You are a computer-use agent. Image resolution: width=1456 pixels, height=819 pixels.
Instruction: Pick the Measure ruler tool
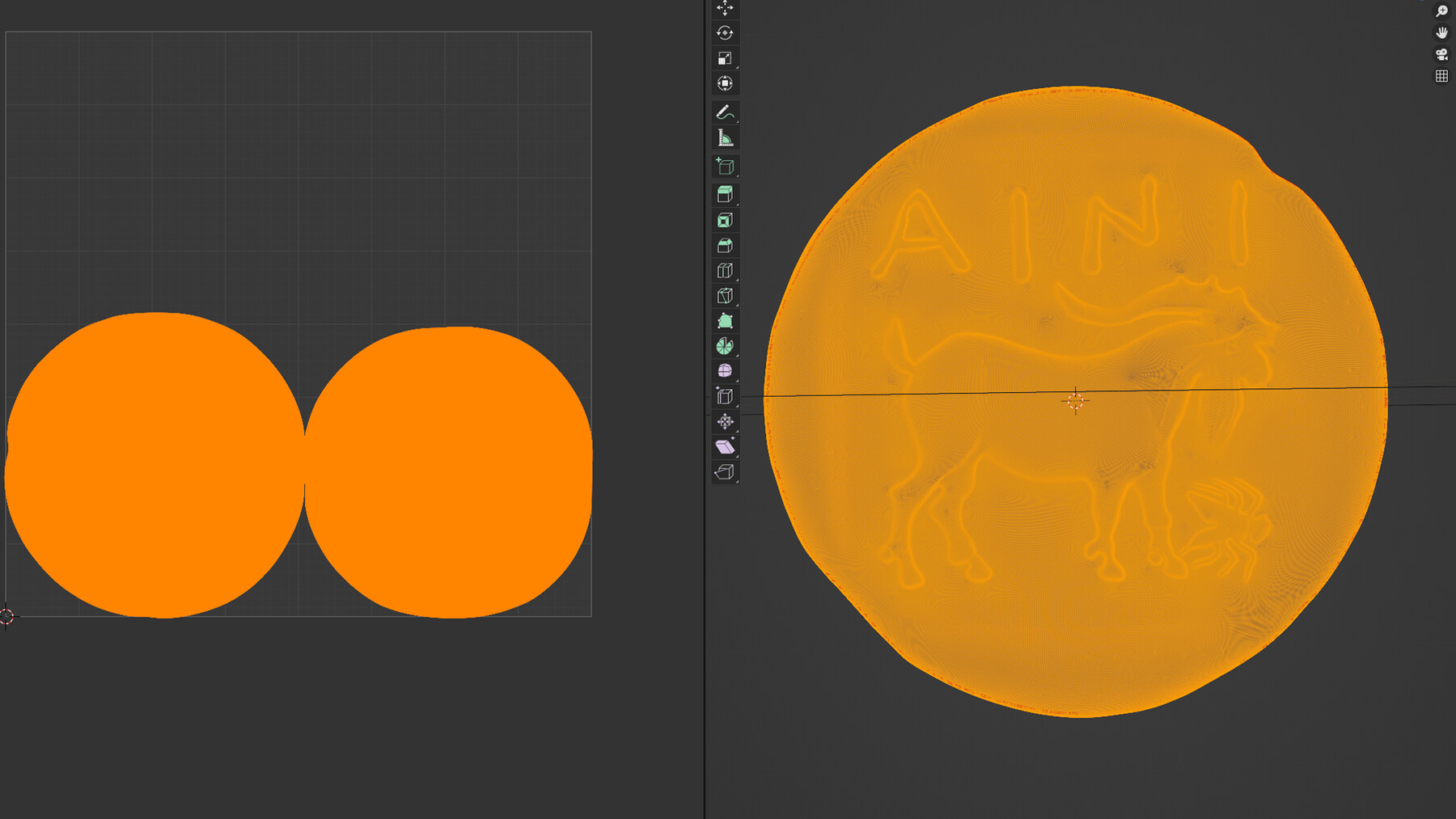coord(725,137)
